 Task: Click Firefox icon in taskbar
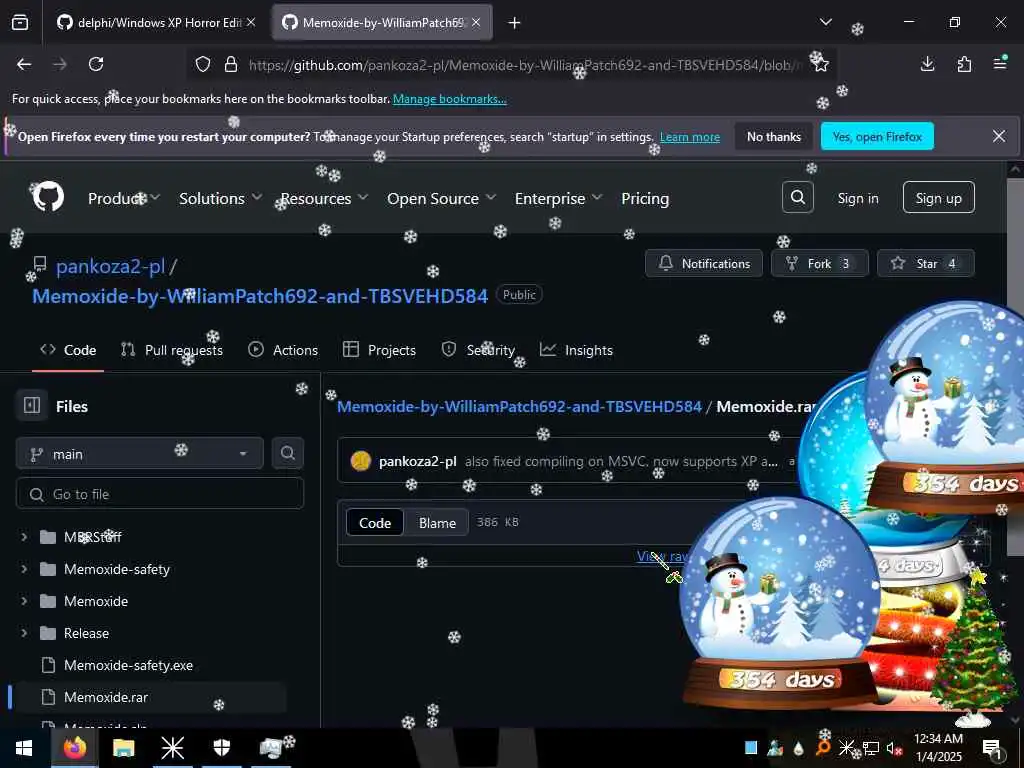74,748
